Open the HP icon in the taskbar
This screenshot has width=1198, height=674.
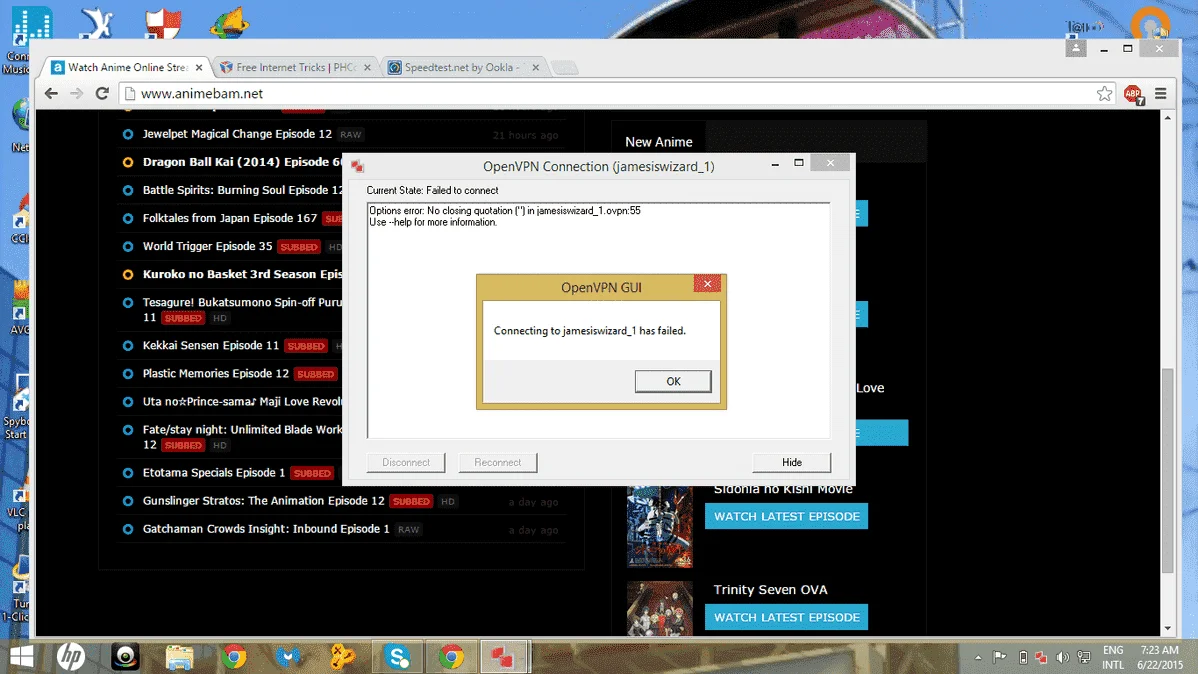point(70,656)
